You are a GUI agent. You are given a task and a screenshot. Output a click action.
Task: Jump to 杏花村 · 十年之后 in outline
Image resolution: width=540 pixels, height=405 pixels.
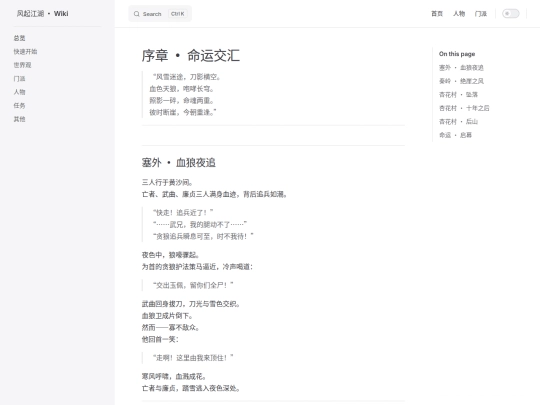pos(464,108)
